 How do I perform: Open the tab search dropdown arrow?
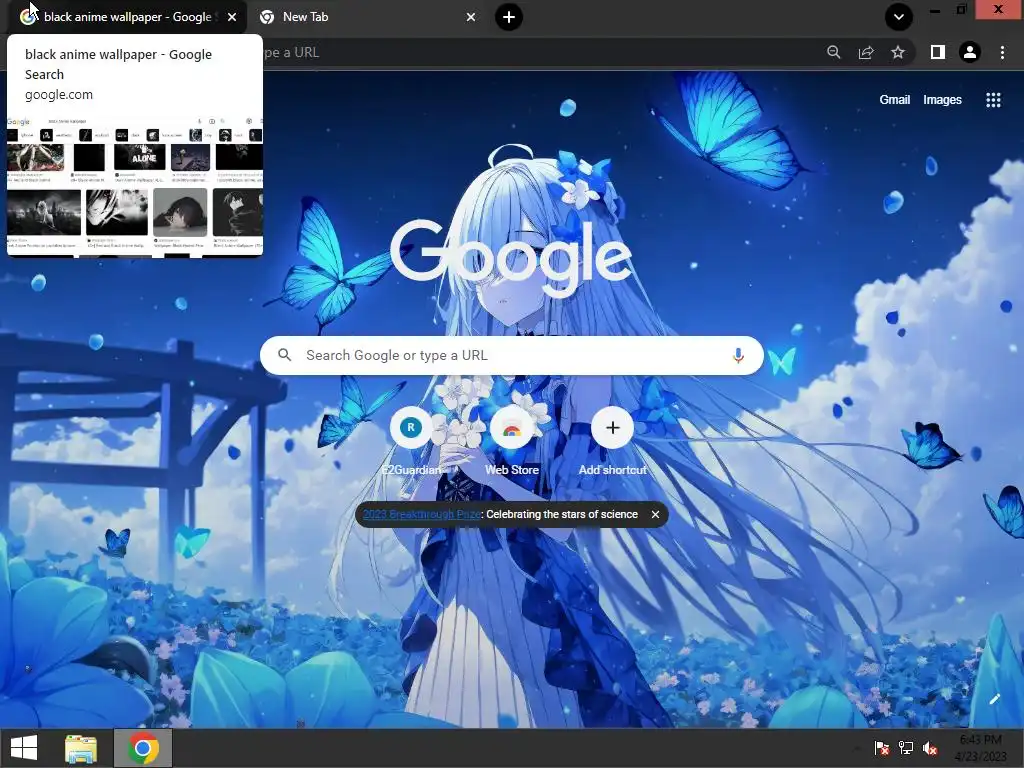tap(899, 17)
